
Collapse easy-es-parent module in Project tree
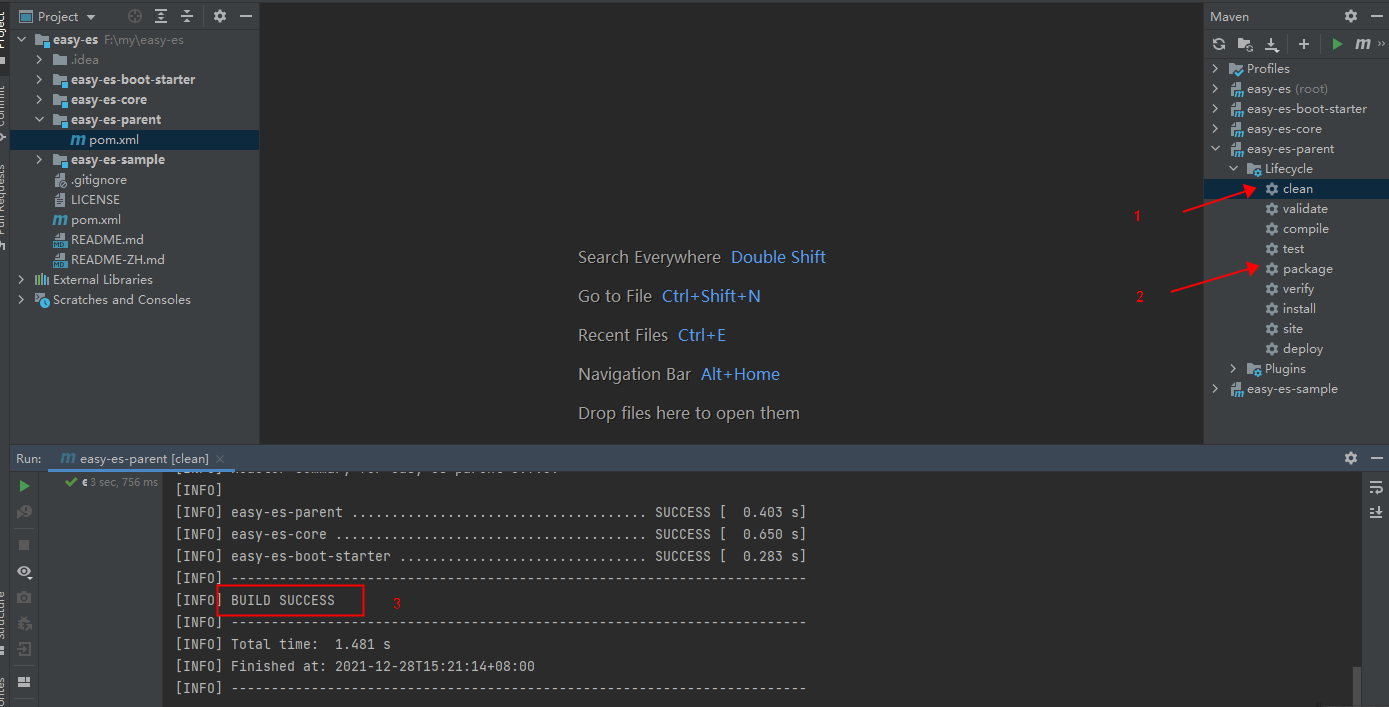[x=40, y=120]
